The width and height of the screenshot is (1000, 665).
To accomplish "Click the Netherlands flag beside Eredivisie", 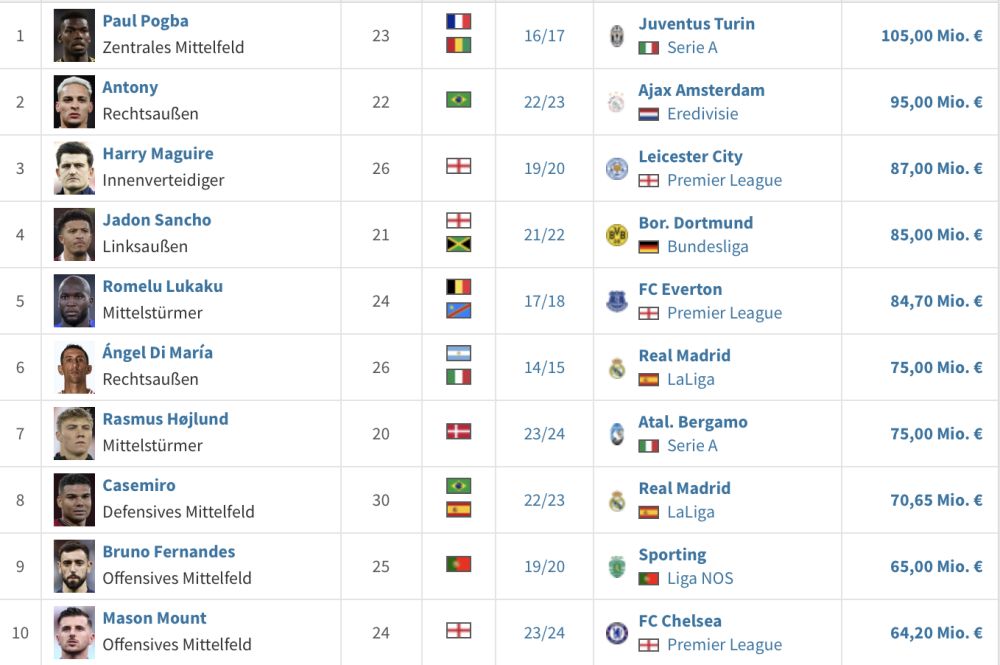I will (x=649, y=114).
